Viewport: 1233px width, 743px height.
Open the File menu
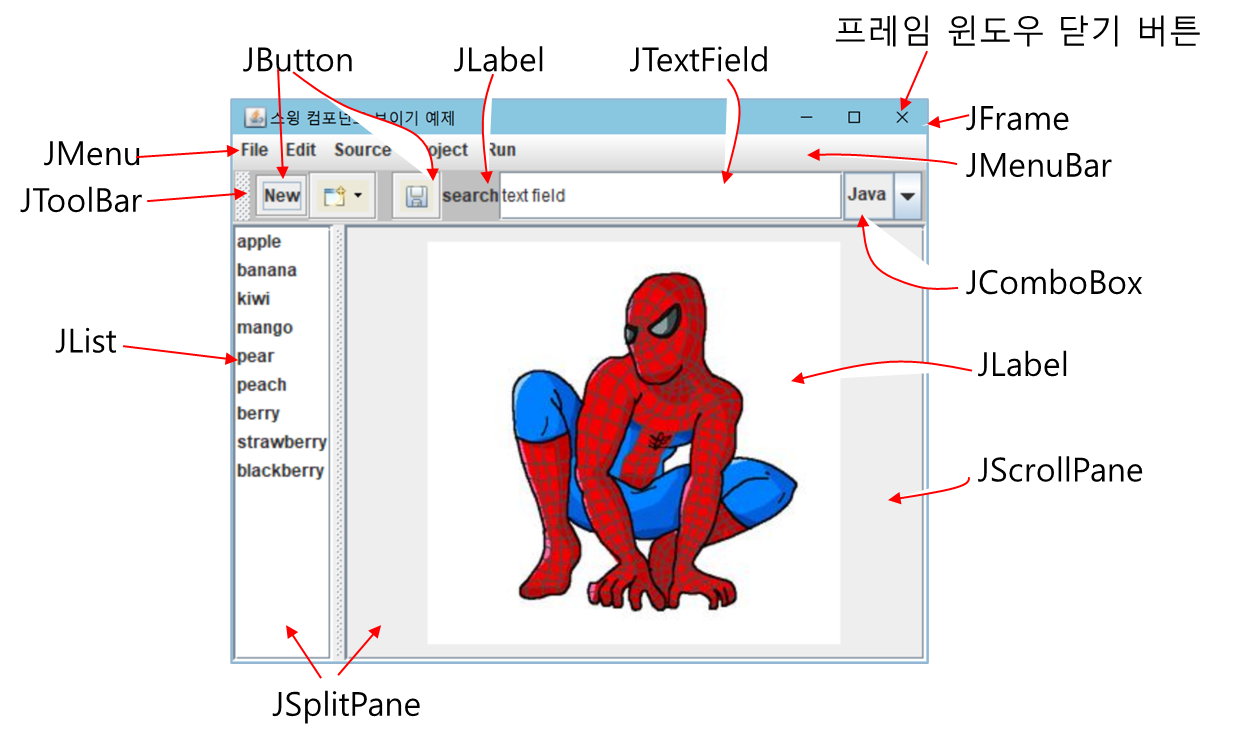click(254, 150)
